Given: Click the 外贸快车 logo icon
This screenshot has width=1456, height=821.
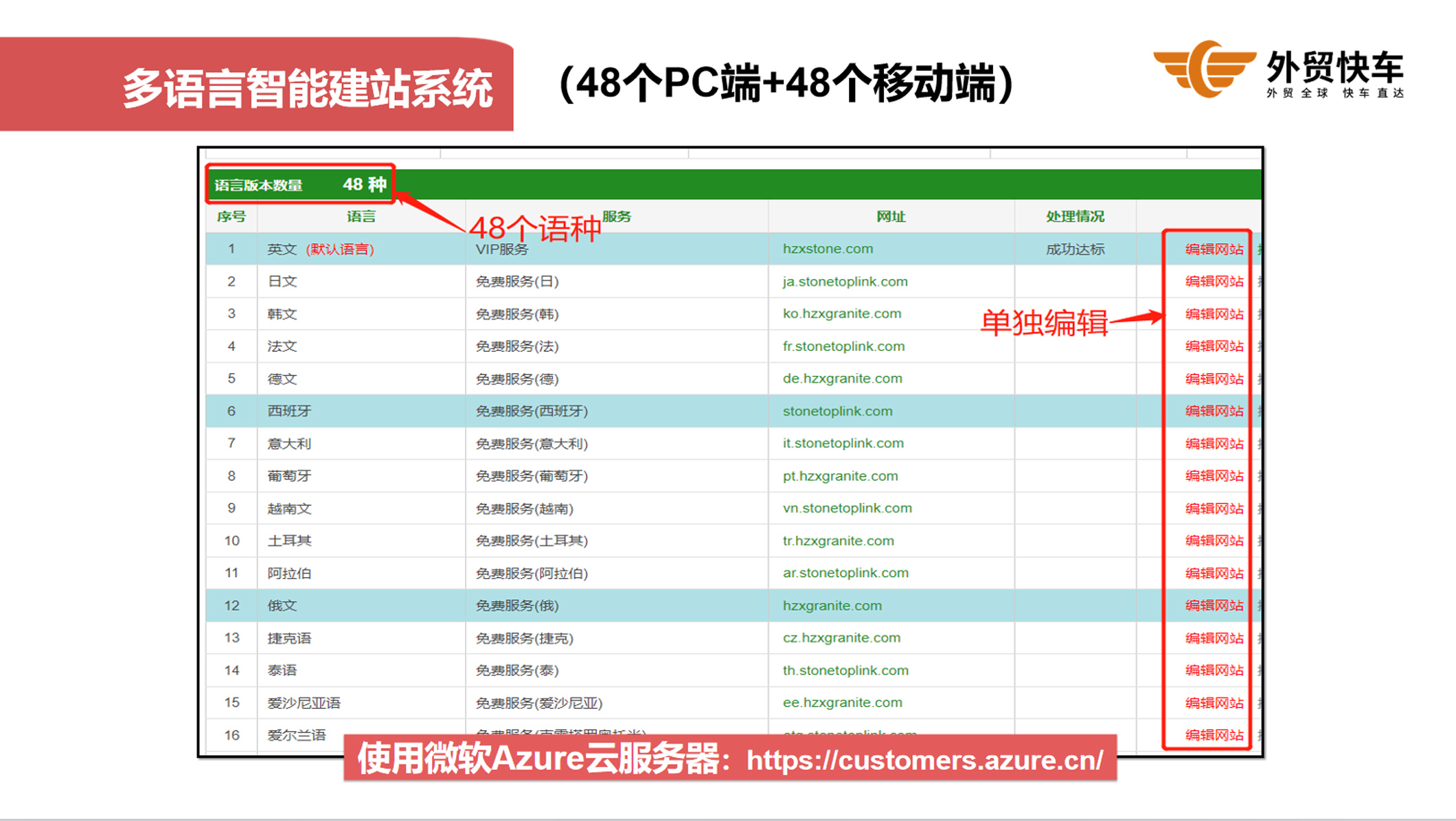Looking at the screenshot, I should coord(1205,69).
